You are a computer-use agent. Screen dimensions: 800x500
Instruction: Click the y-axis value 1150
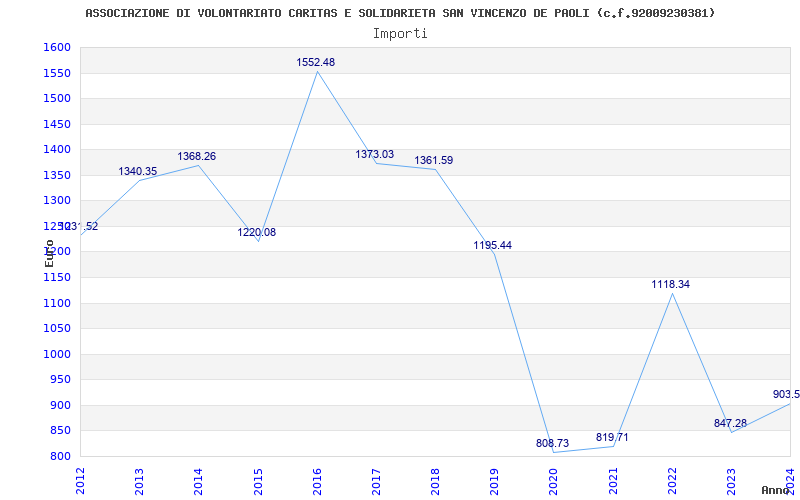click(57, 278)
